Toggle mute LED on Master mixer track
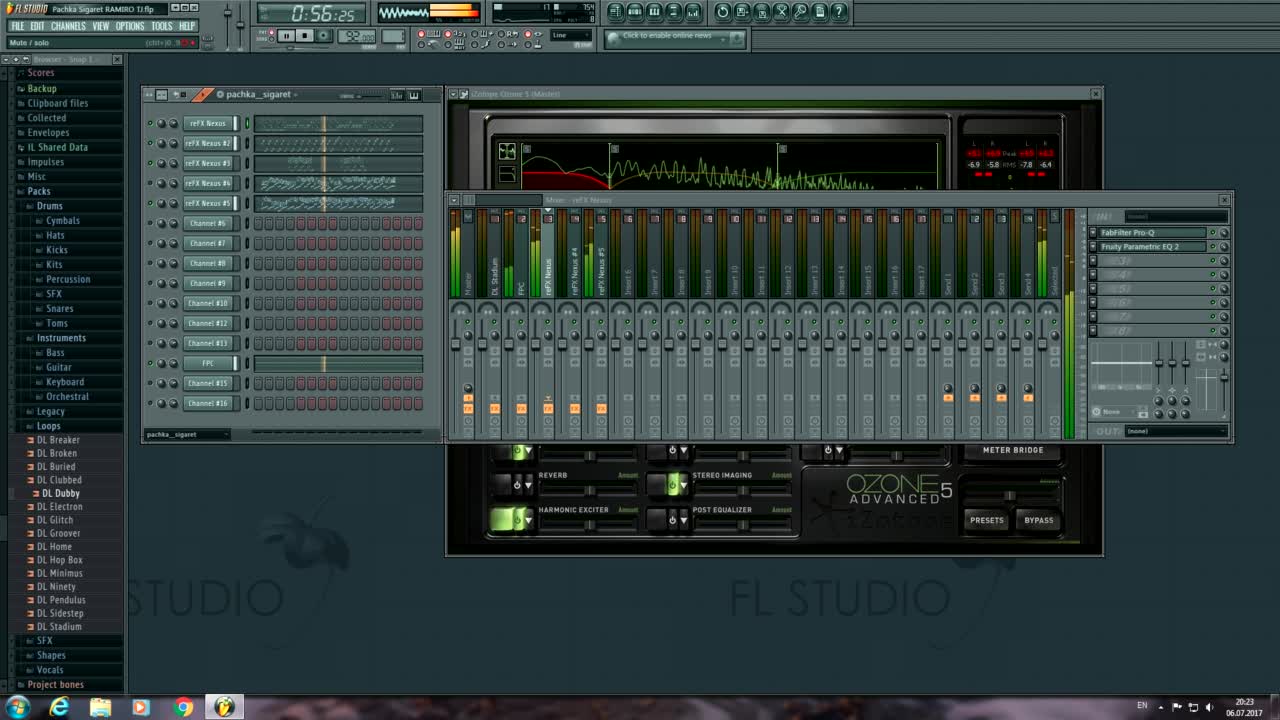Image resolution: width=1280 pixels, height=720 pixels. 468,321
